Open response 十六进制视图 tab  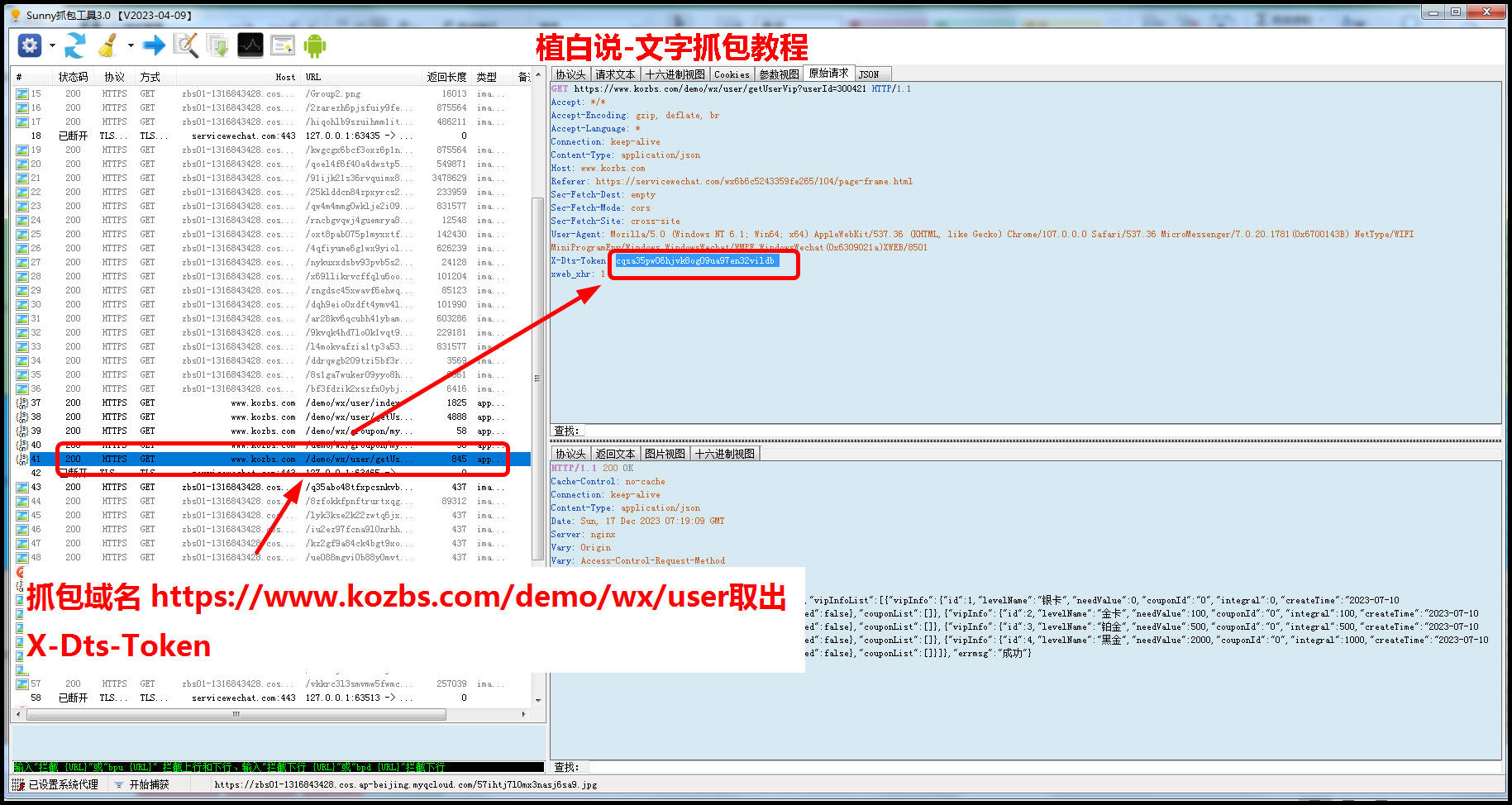pyautogui.click(x=724, y=454)
